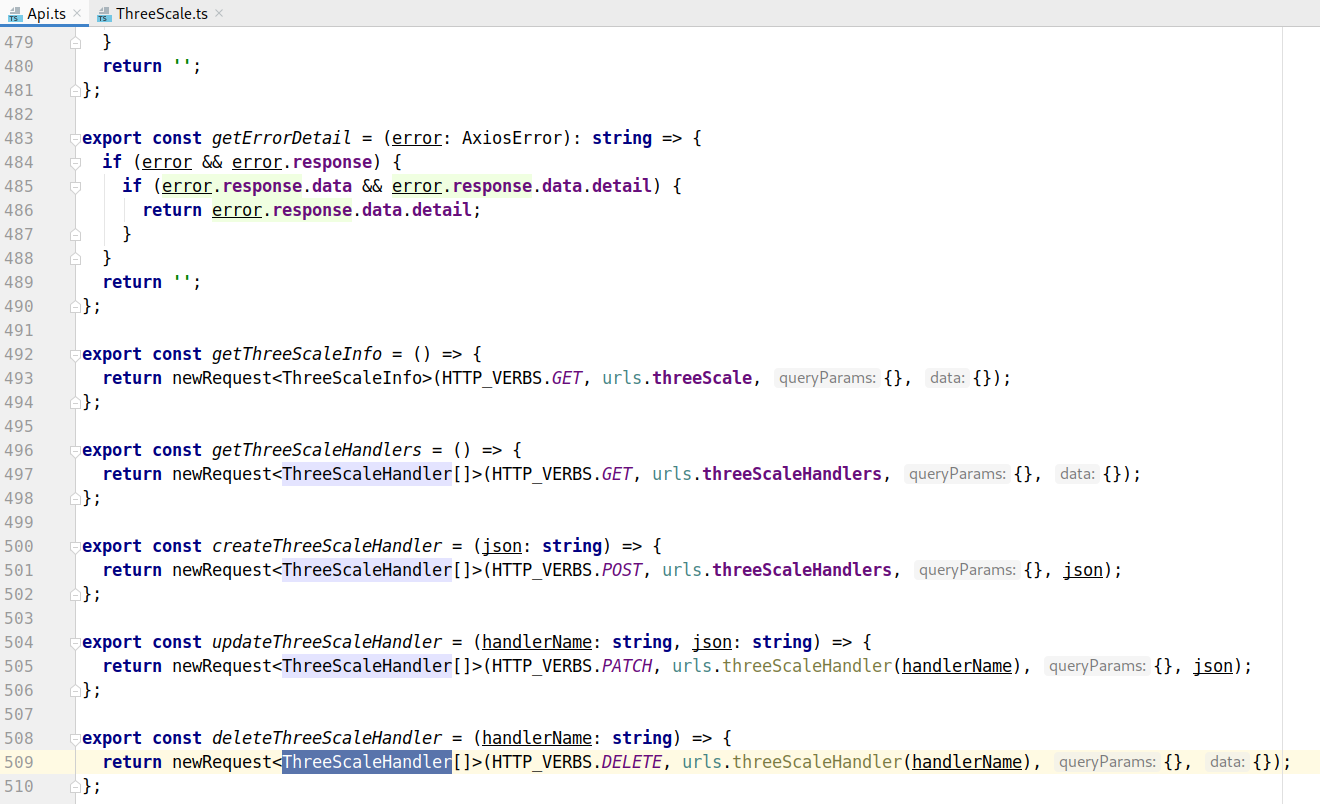Collapse getThreeScaleInfo fold marker at line 492

tap(75, 354)
